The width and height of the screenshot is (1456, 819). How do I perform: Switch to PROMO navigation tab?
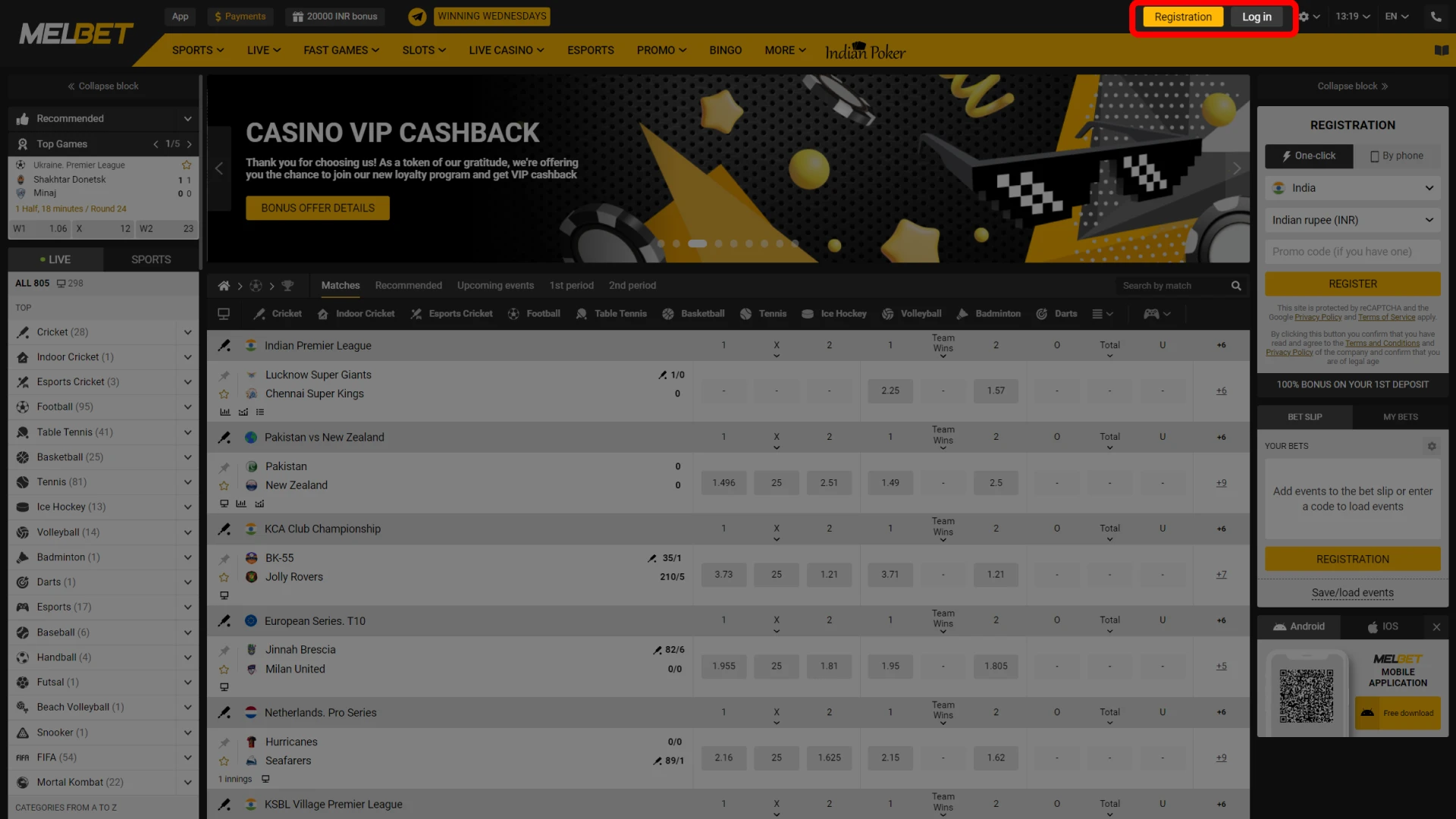point(657,50)
